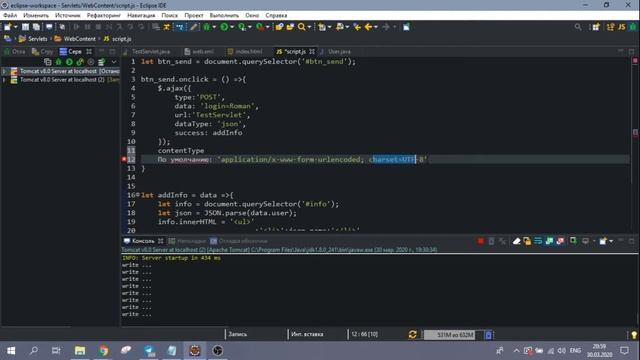Open Windows Start menu
The height and width of the screenshot is (360, 640).
[x=11, y=350]
